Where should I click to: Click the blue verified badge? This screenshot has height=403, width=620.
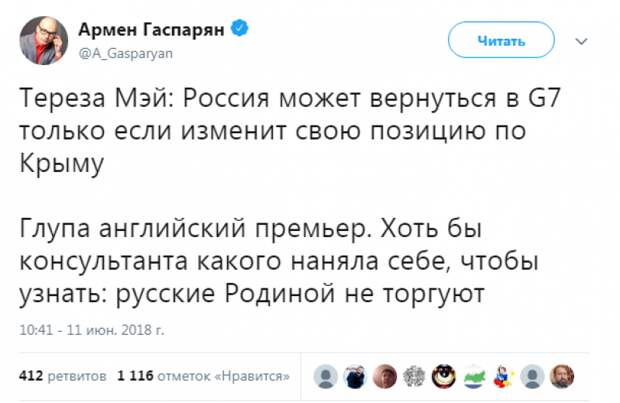pos(240,28)
